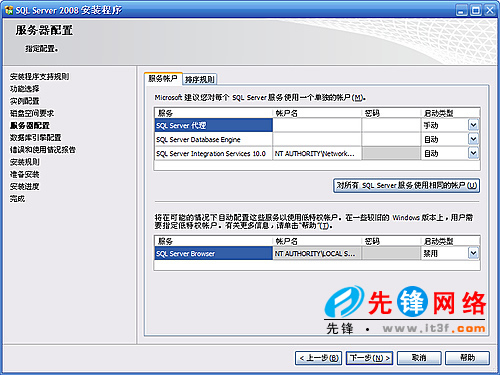Switch to the 排序规则 tab

(x=200, y=79)
